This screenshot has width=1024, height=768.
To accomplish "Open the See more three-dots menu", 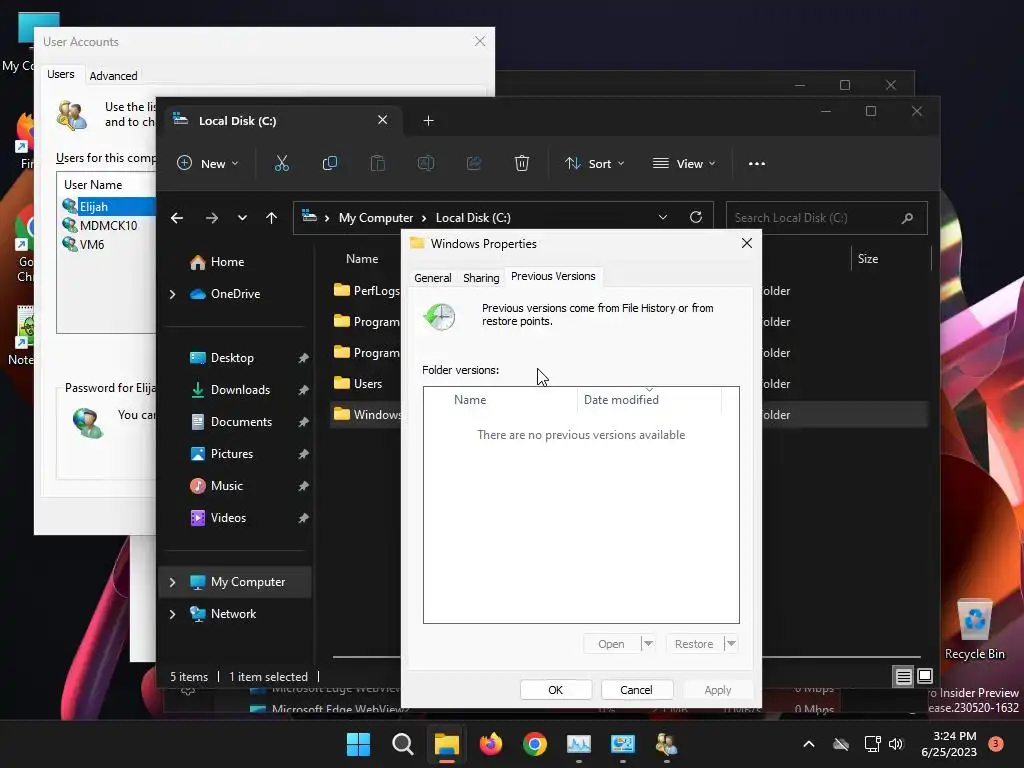I will point(757,164).
